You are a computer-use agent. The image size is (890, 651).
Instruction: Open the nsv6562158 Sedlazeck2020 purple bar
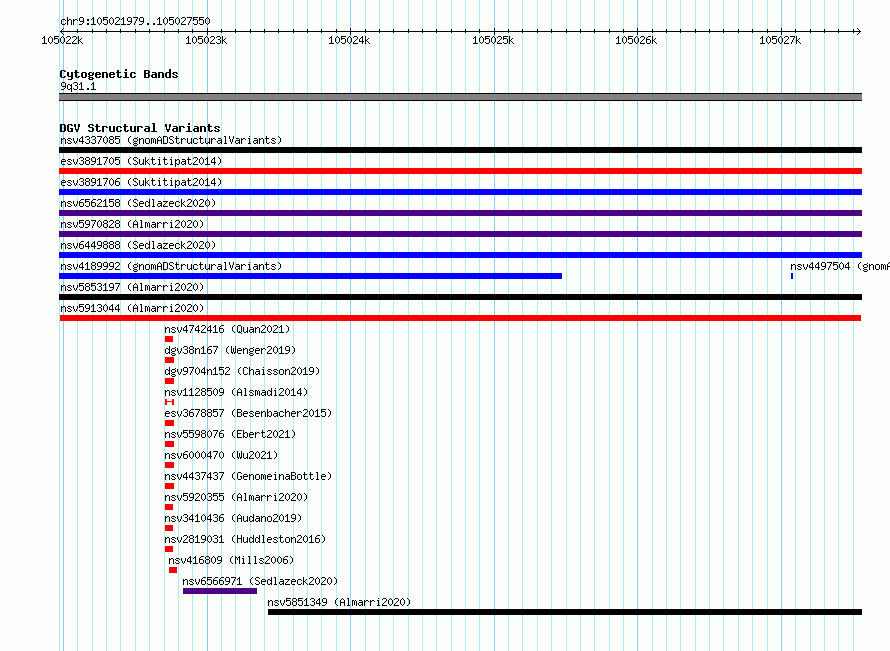460,213
